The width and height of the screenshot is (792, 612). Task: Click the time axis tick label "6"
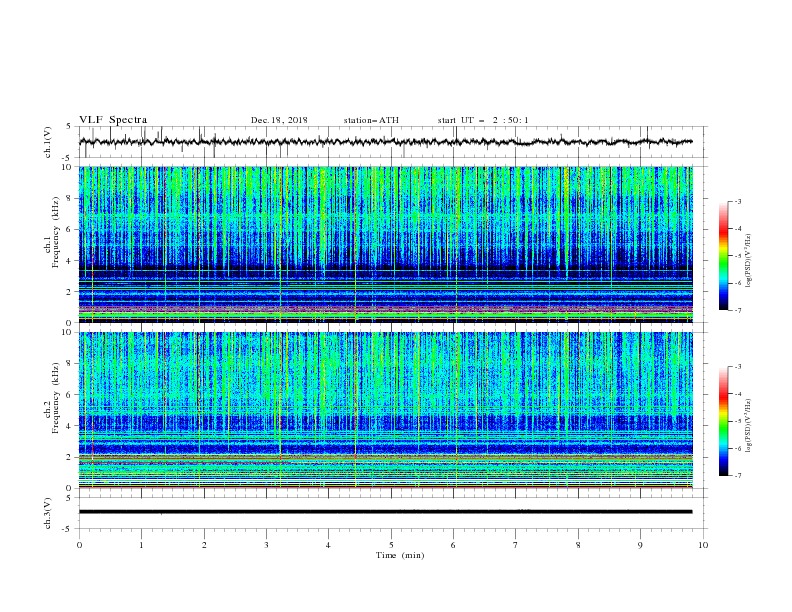click(453, 545)
